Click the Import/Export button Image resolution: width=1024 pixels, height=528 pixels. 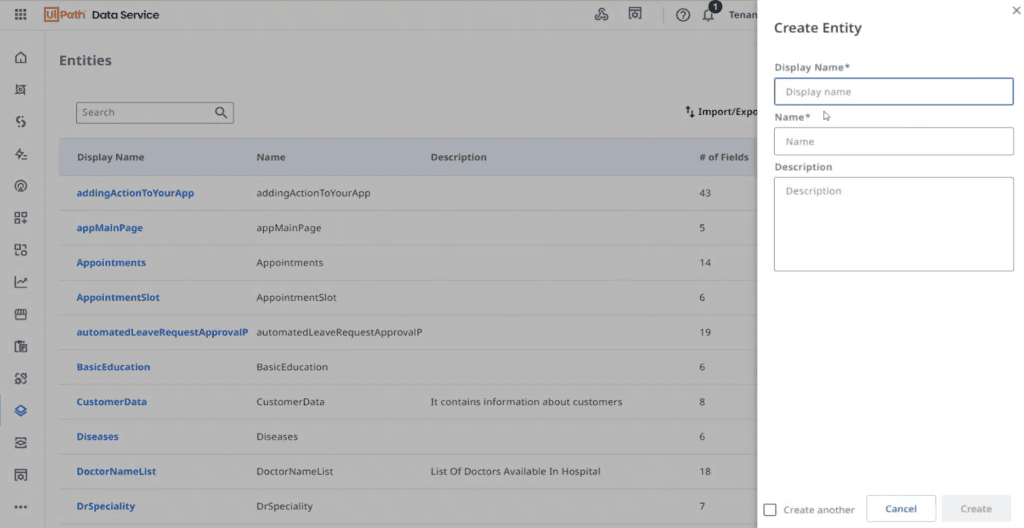click(x=721, y=112)
